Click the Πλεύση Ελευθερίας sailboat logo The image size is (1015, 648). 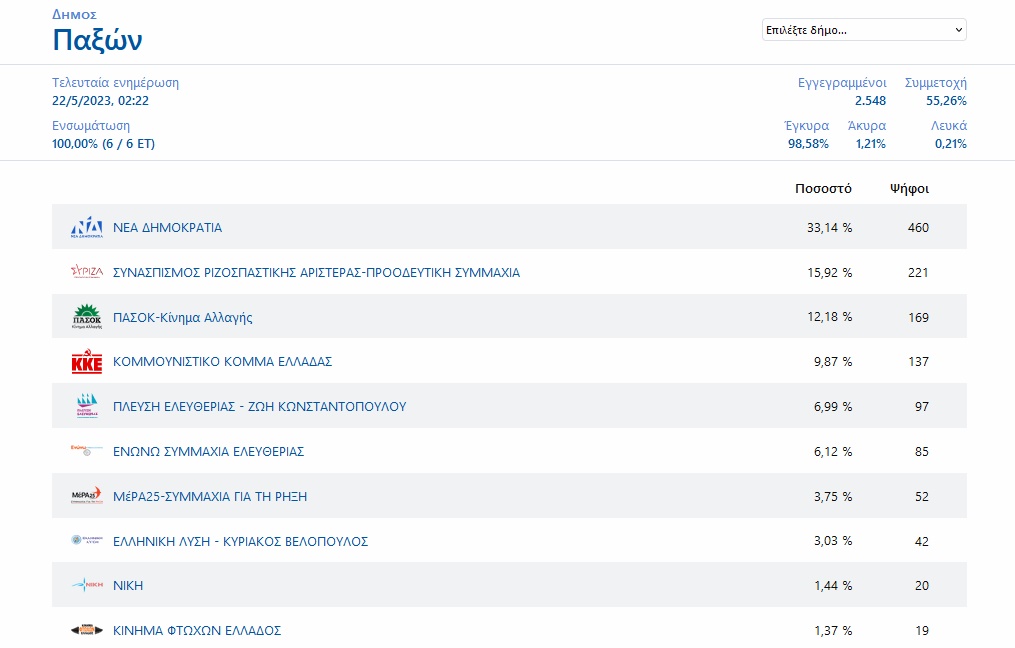pos(87,407)
